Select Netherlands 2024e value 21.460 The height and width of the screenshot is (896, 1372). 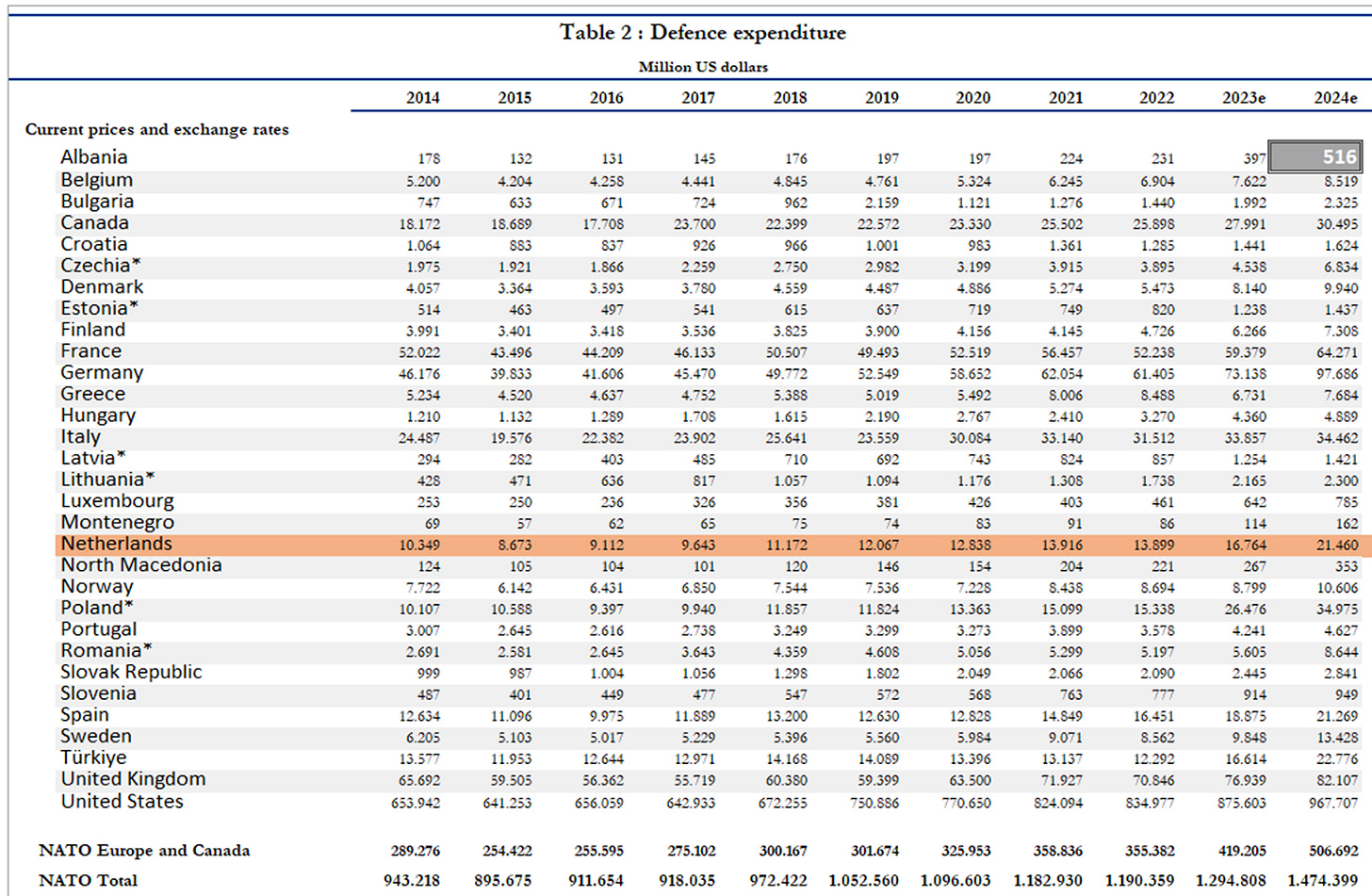pyautogui.click(x=1340, y=546)
